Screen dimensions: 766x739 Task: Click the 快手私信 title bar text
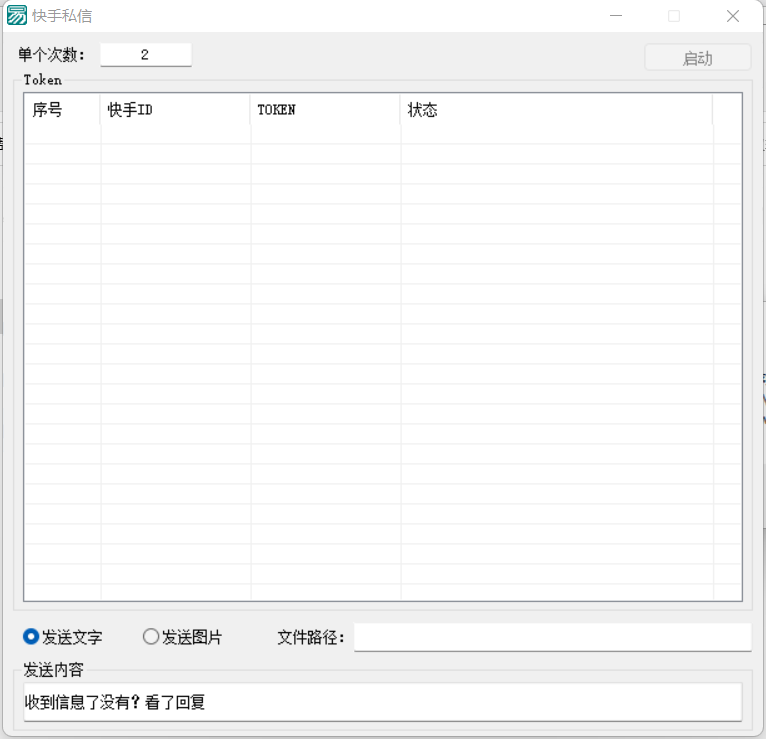62,17
